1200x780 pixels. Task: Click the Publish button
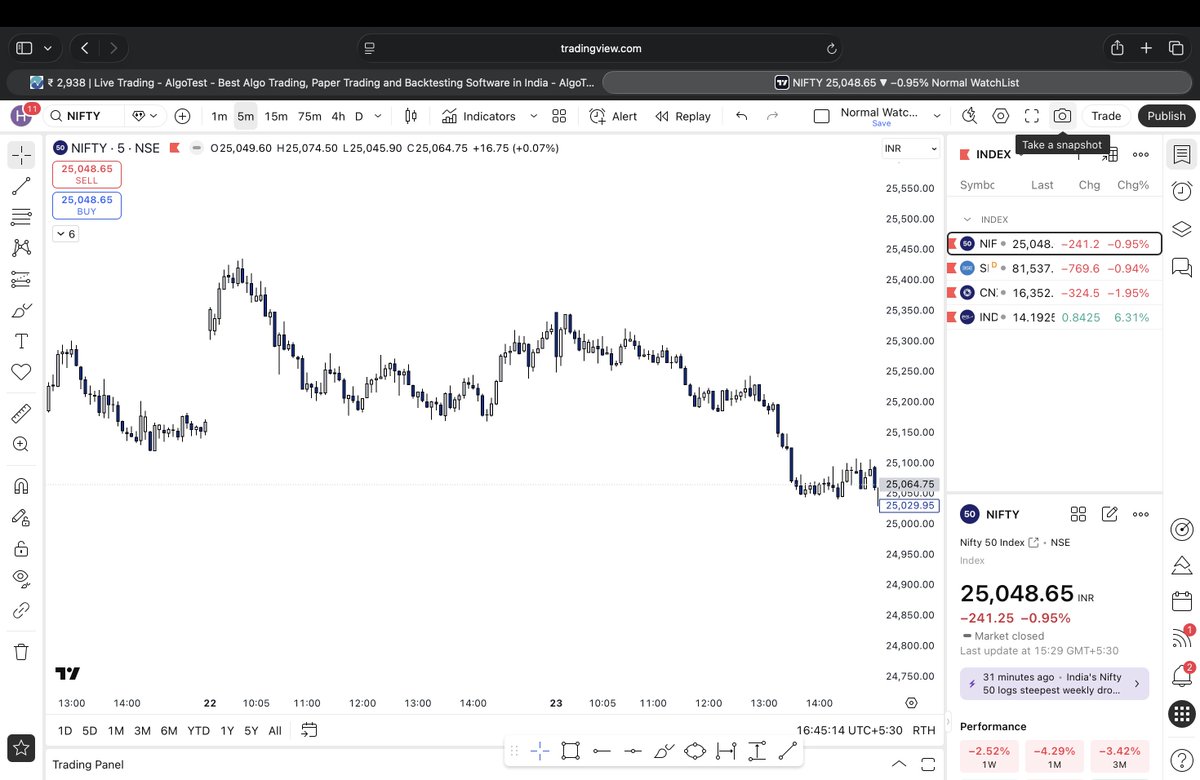[1166, 116]
